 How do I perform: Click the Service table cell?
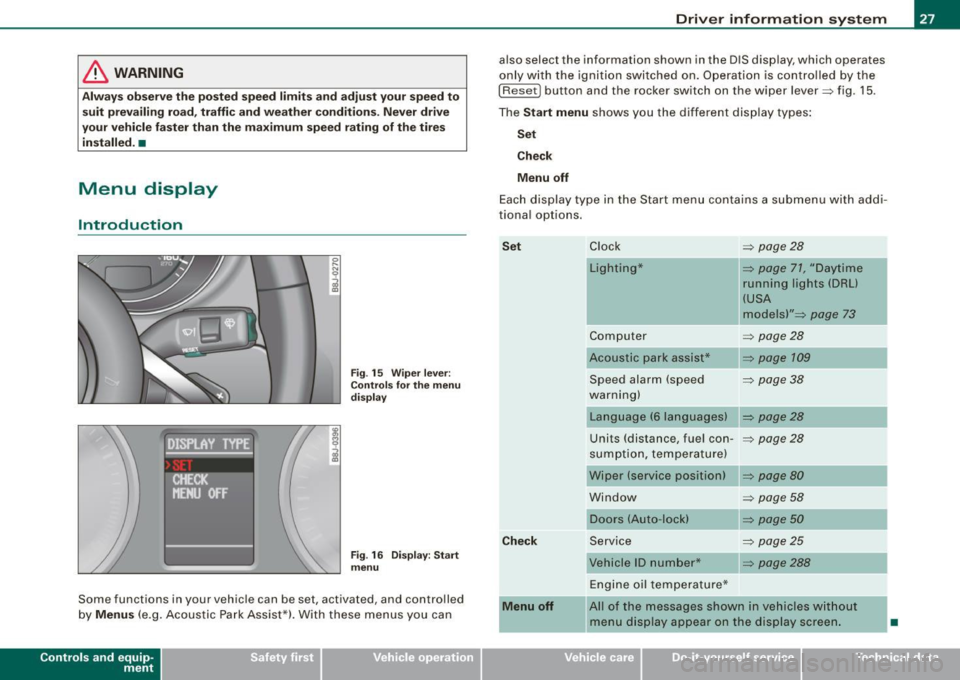[662, 541]
